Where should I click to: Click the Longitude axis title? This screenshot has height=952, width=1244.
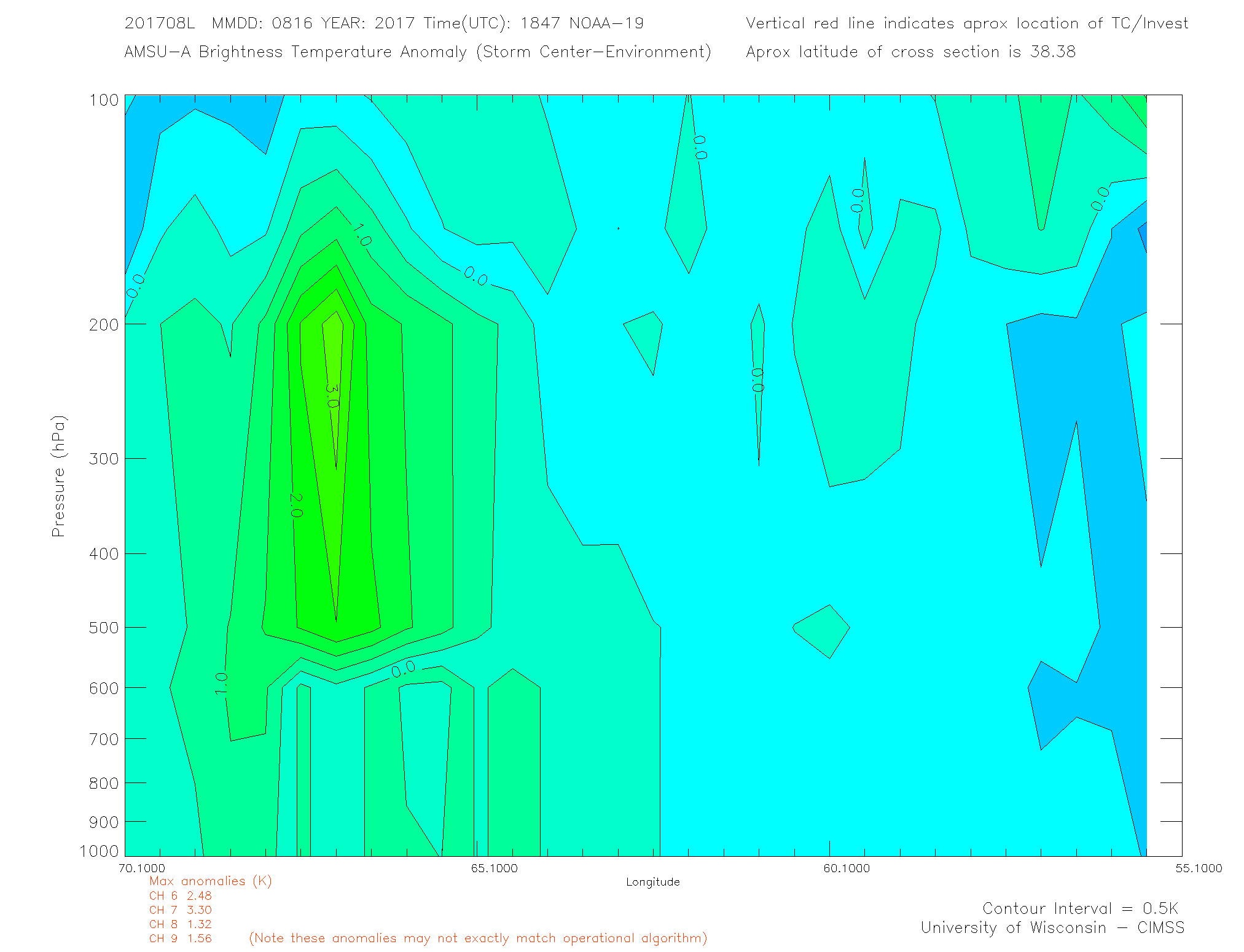coord(652,882)
